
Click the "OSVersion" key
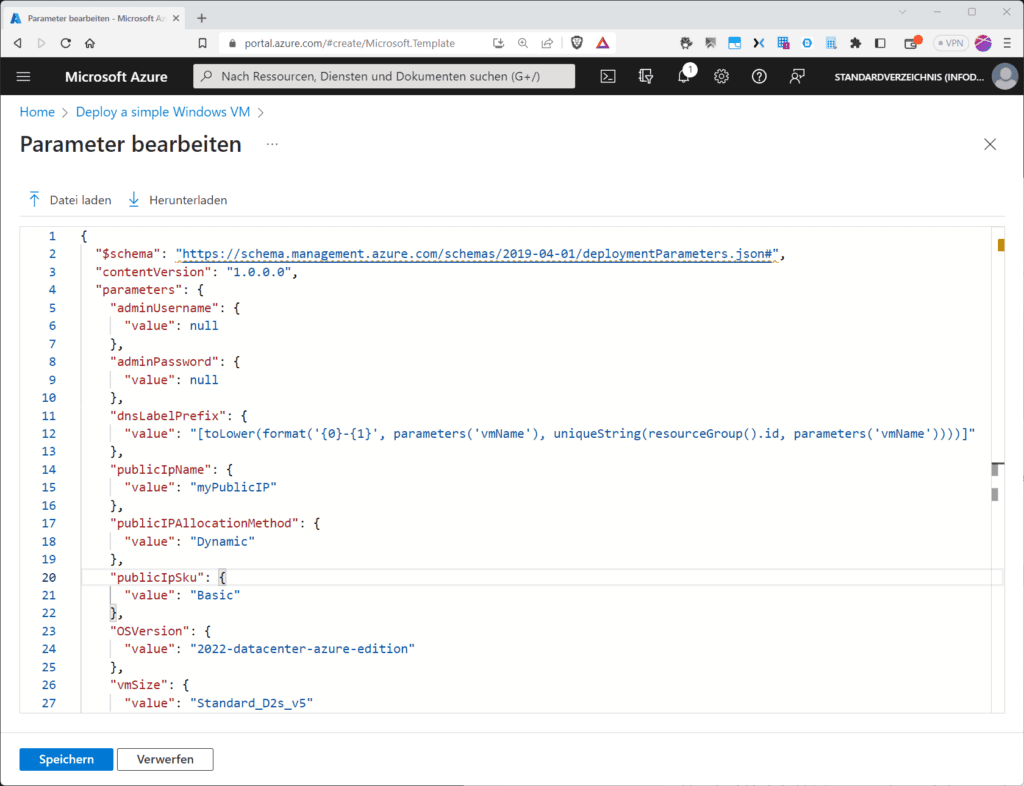150,631
